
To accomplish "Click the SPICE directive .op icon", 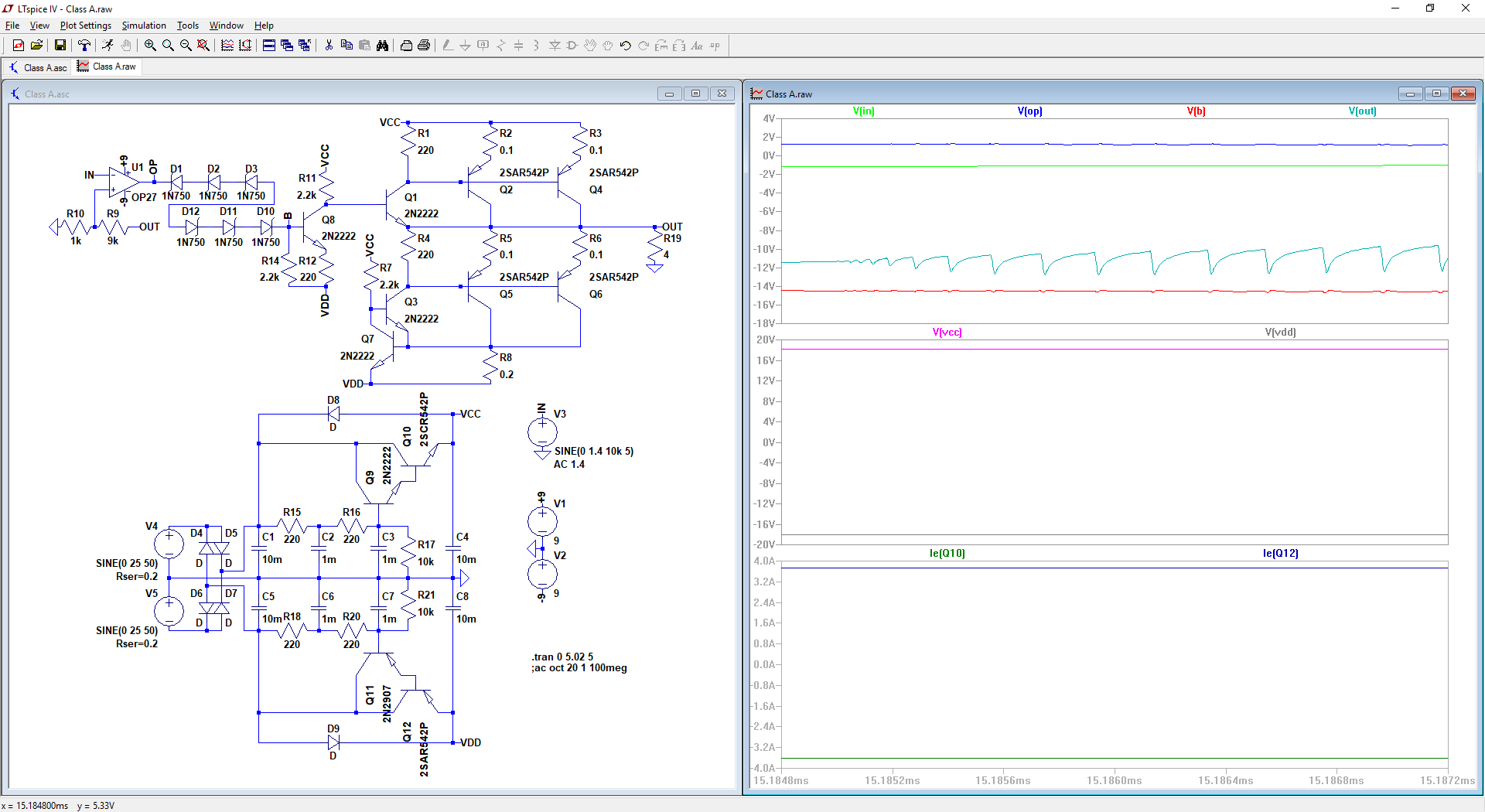I will tap(715, 46).
